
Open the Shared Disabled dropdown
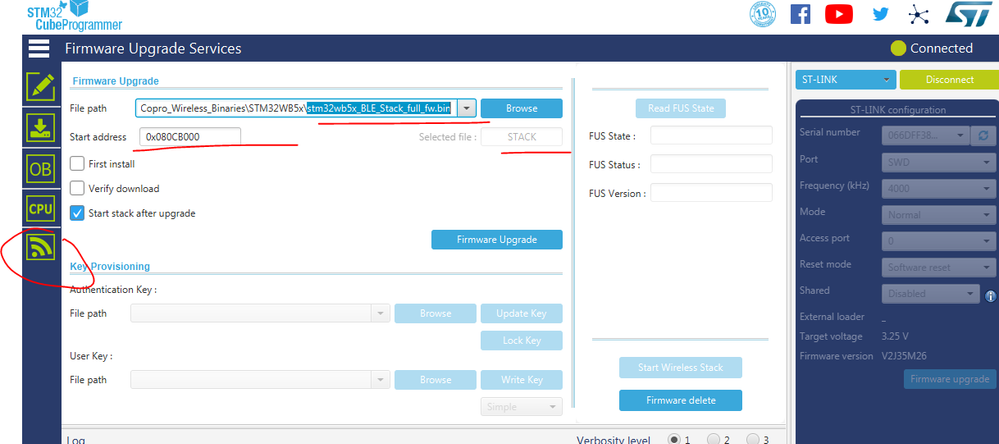[931, 294]
